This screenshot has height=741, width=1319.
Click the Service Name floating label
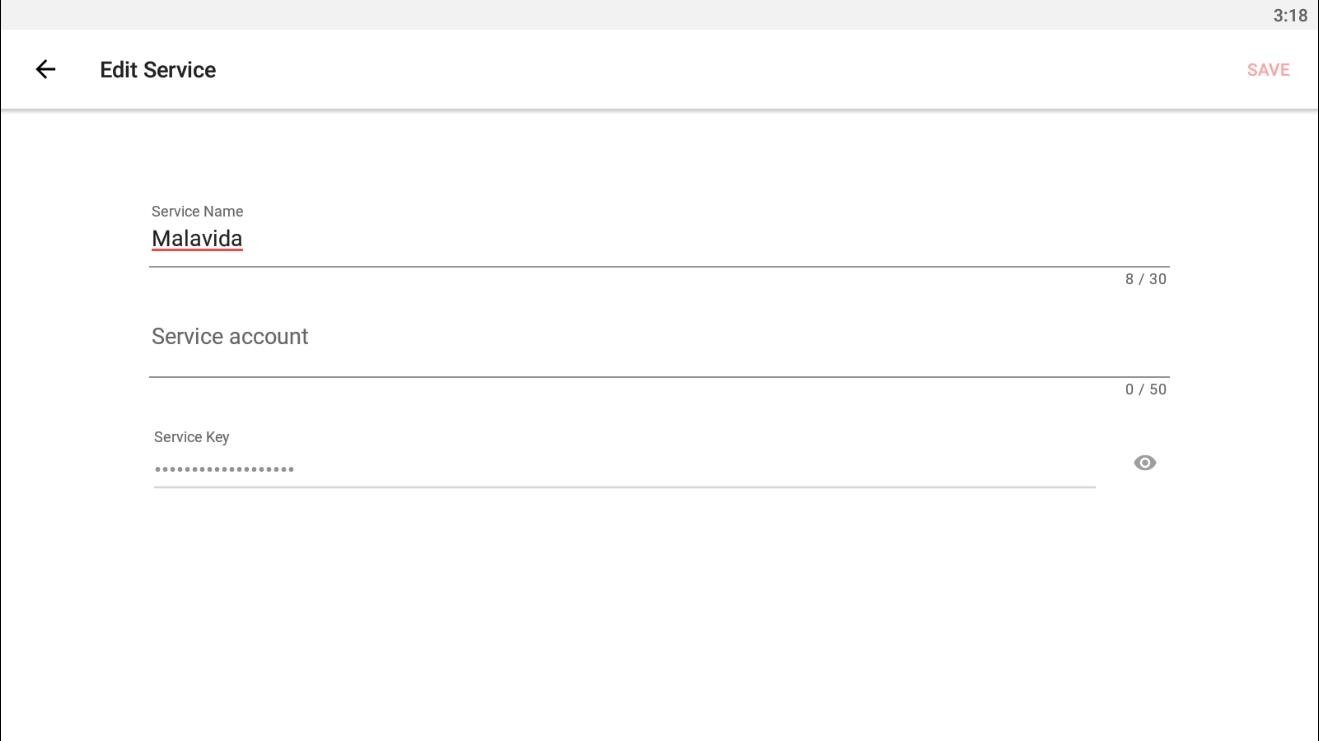pyautogui.click(x=197, y=211)
